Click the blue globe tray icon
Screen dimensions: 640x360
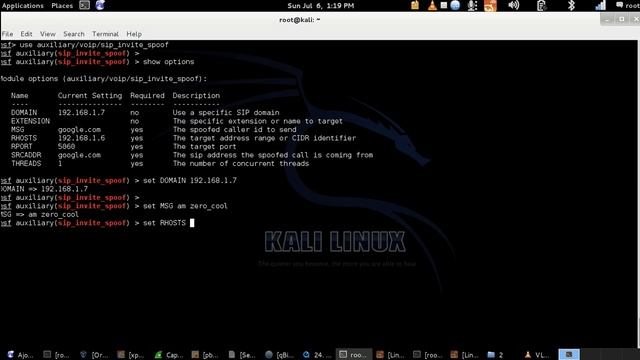tap(455, 5)
